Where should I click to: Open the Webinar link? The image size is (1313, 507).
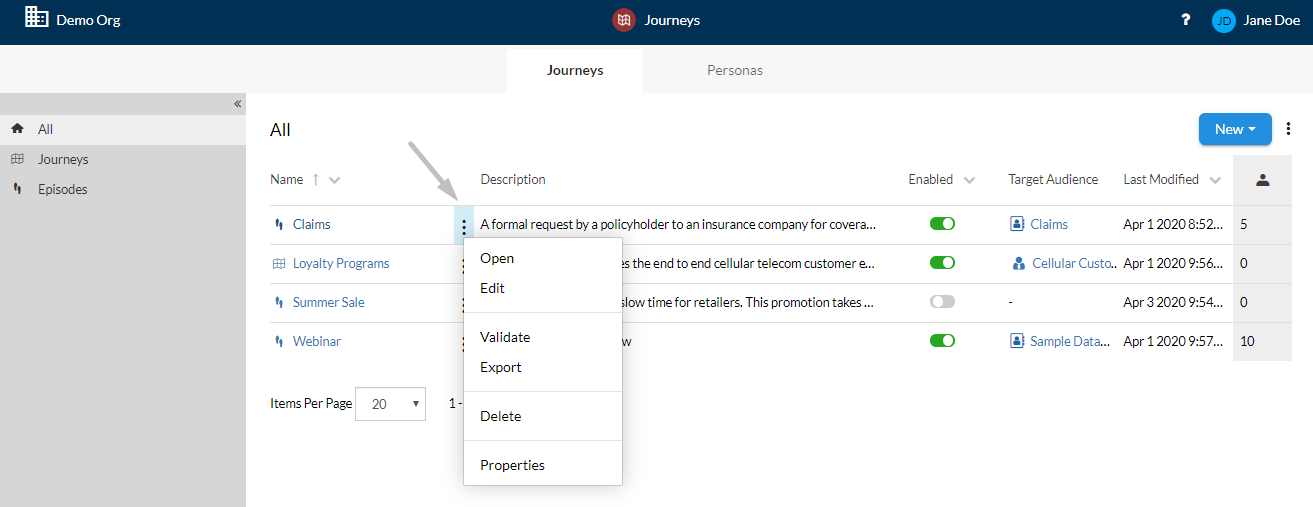click(317, 342)
